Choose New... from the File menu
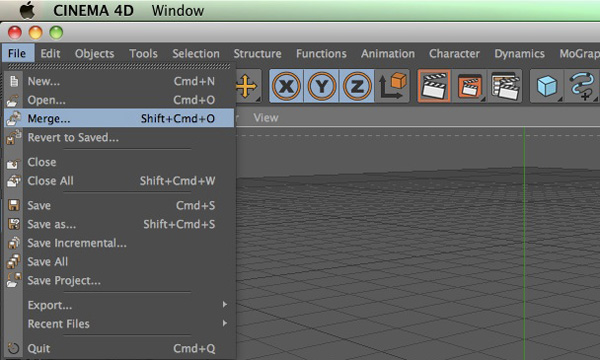The image size is (600, 360). tap(119, 81)
